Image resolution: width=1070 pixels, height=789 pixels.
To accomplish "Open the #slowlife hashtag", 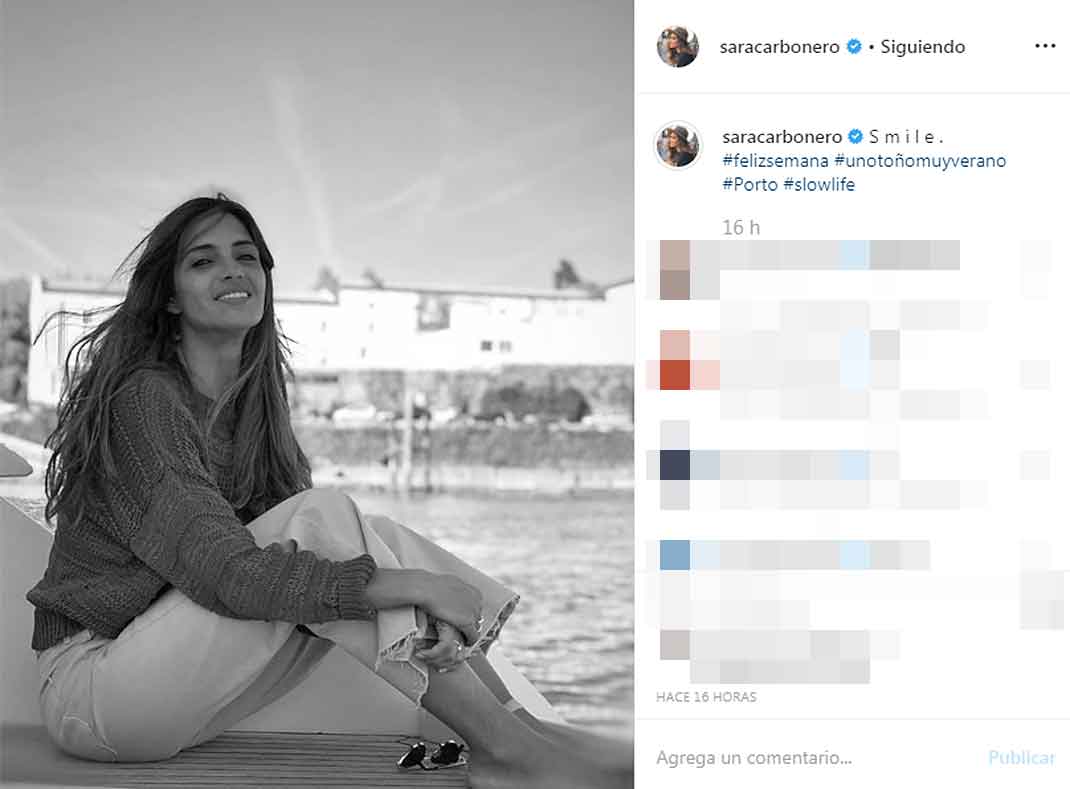I will click(x=819, y=185).
